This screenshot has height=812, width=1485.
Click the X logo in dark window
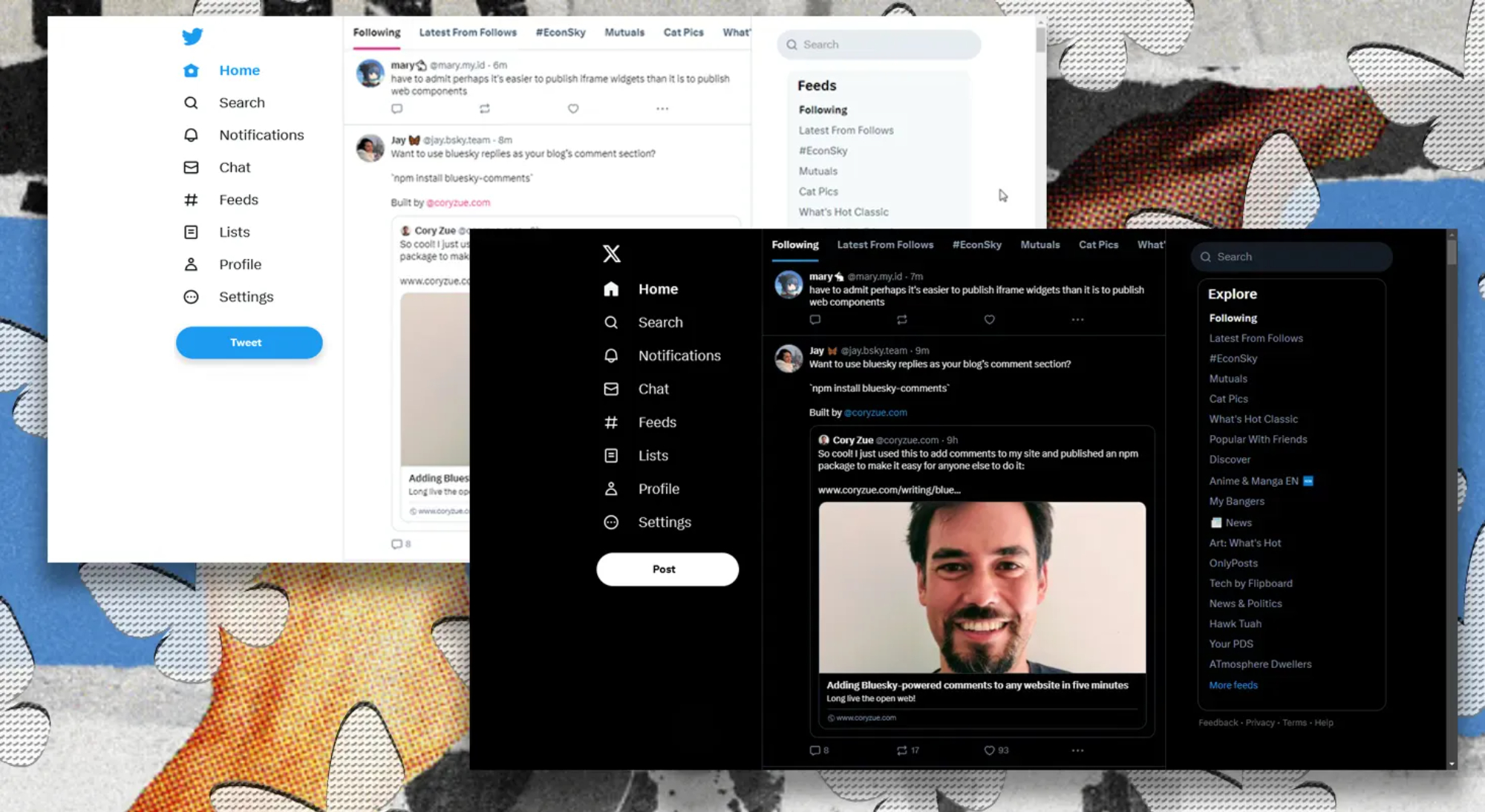pyautogui.click(x=611, y=254)
